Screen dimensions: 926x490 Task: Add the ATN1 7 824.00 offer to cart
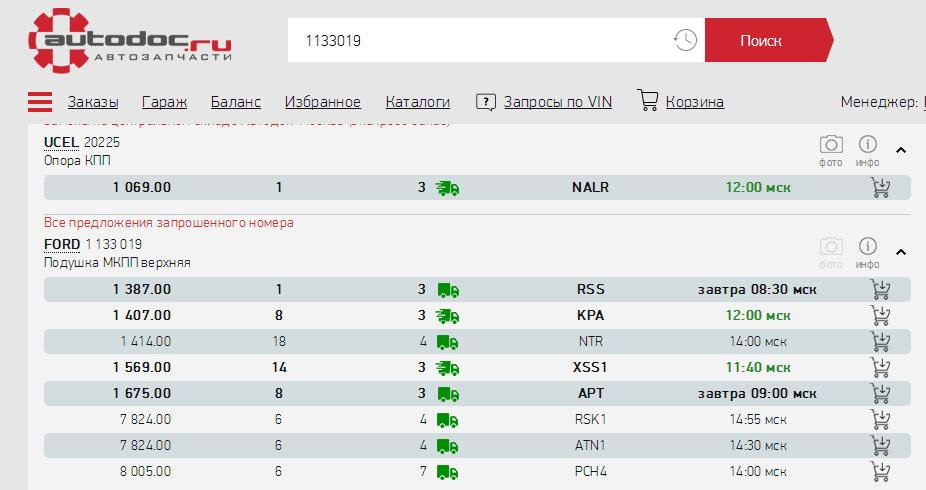tap(881, 446)
